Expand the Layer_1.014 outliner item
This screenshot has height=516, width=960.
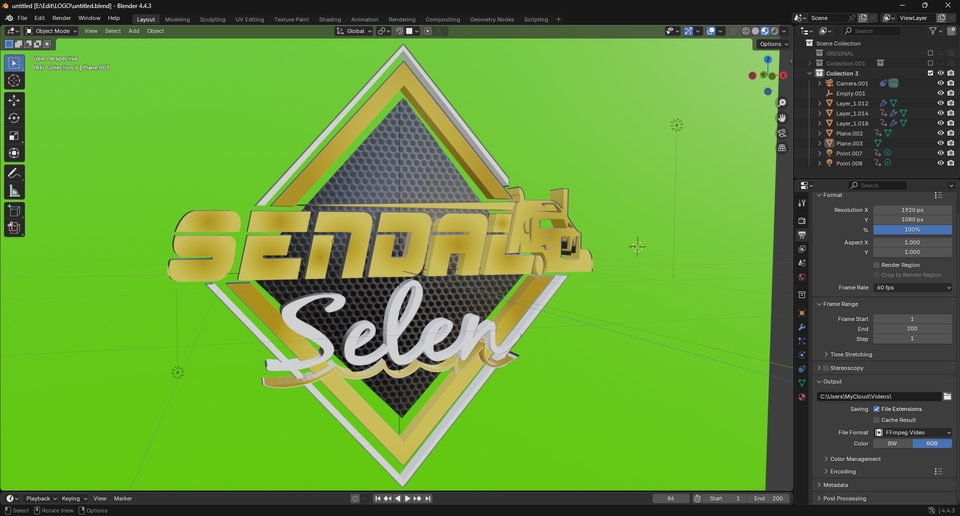click(820, 113)
